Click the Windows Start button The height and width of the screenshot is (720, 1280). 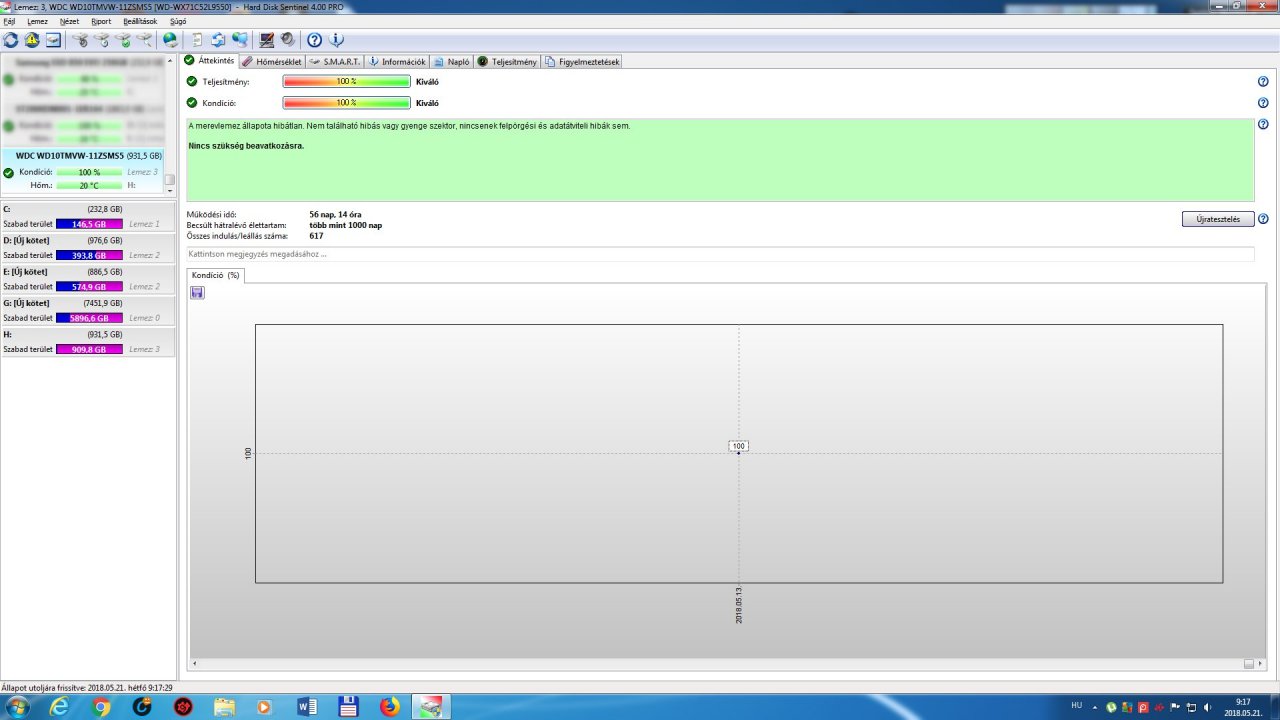coord(17,706)
